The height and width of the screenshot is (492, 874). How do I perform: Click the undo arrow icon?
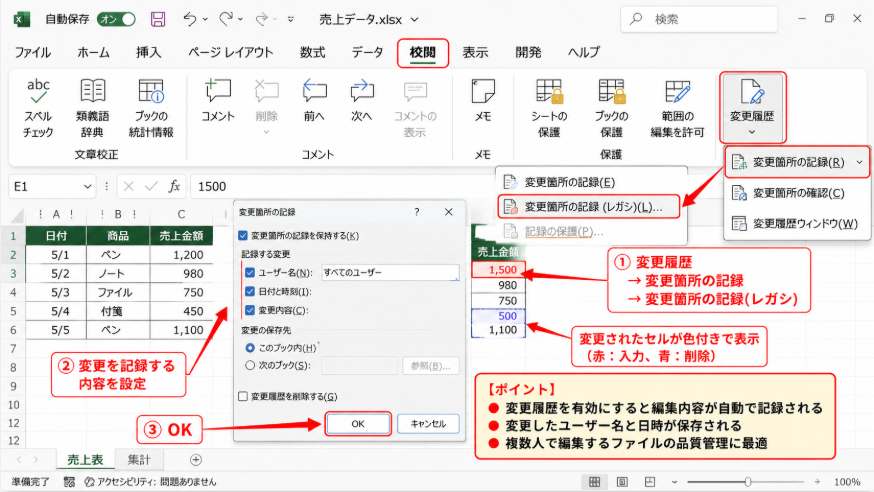pos(190,20)
